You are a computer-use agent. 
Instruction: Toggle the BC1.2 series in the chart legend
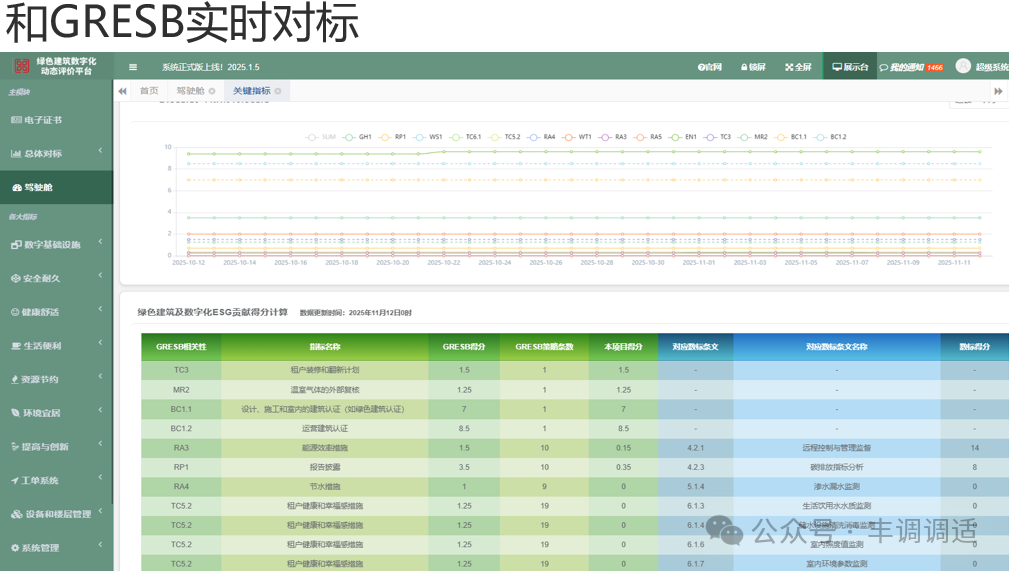point(831,136)
